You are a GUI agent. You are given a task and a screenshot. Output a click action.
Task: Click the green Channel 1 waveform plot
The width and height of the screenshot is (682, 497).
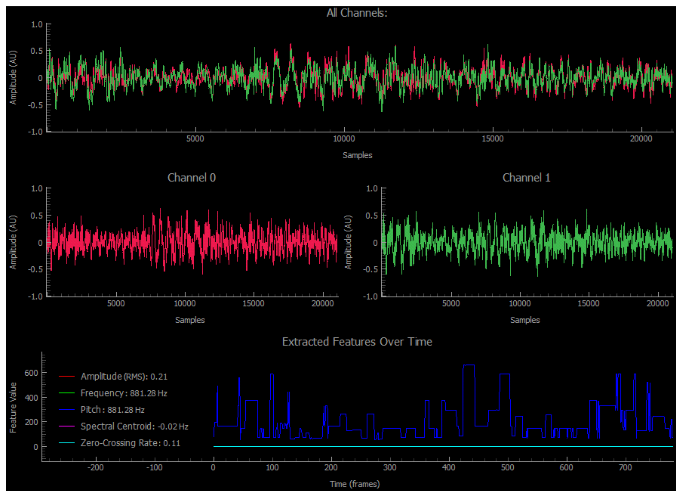(526, 242)
